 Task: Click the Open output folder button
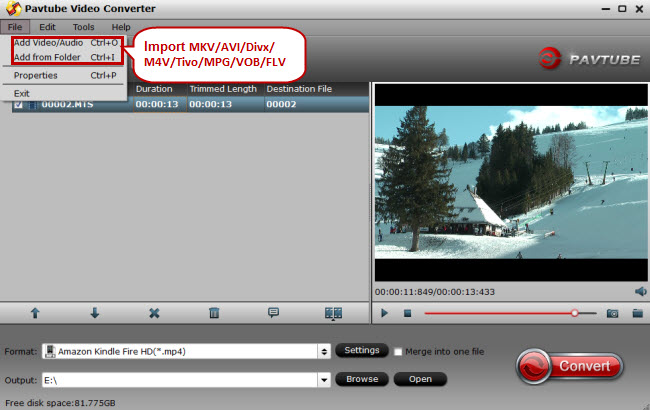coord(420,379)
